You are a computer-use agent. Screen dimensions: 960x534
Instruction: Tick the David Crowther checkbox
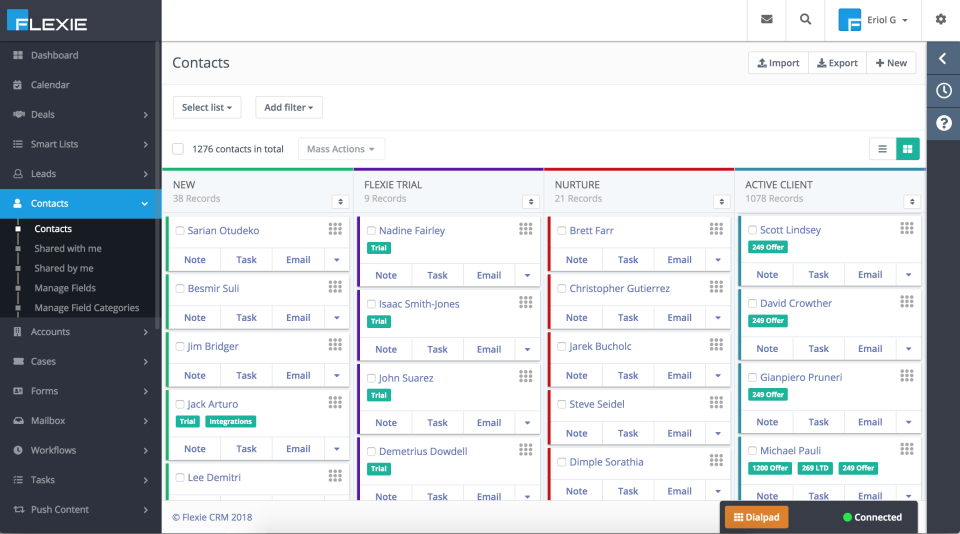(x=752, y=303)
